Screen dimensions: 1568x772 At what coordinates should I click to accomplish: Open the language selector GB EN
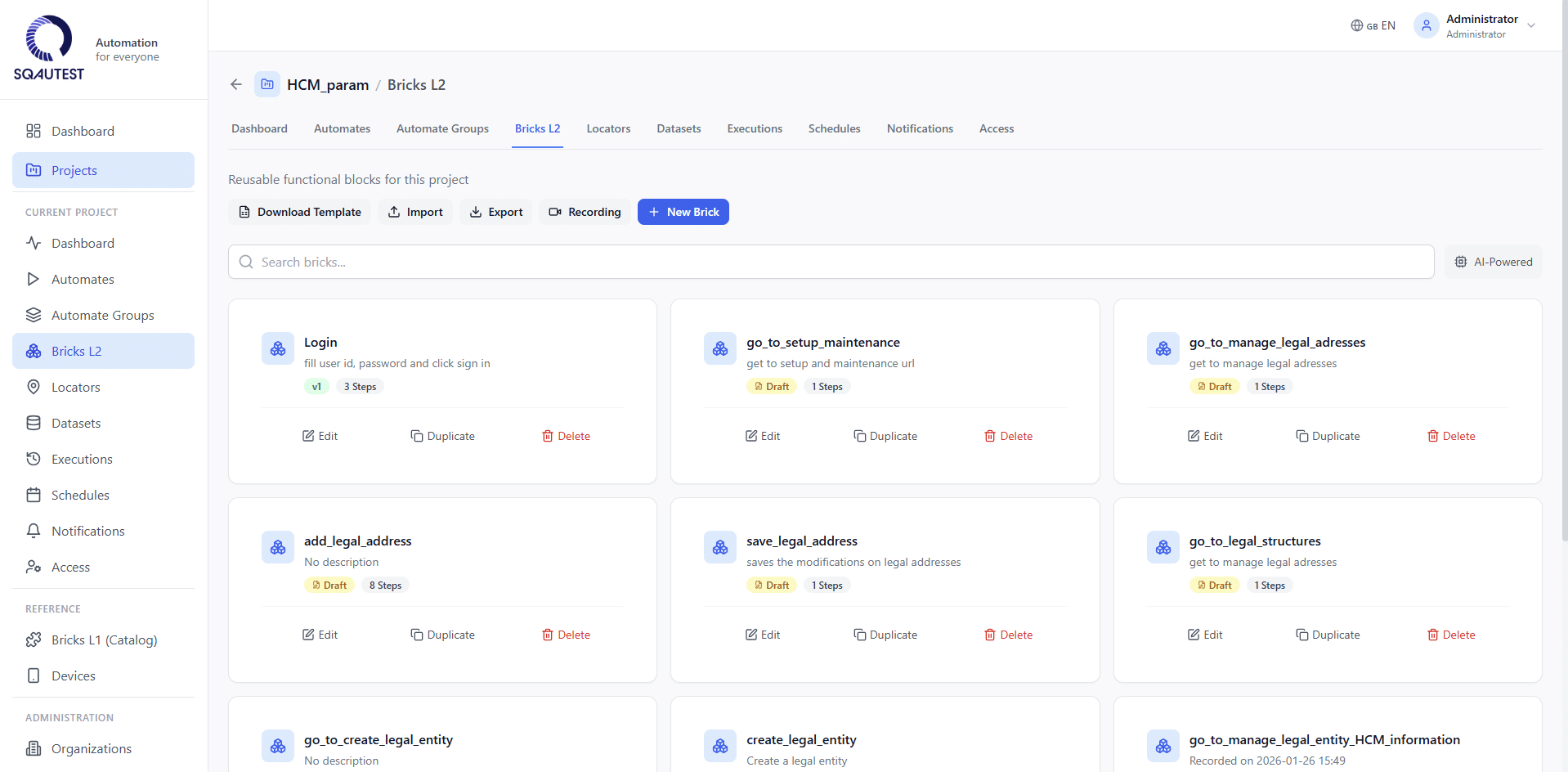click(x=1373, y=25)
